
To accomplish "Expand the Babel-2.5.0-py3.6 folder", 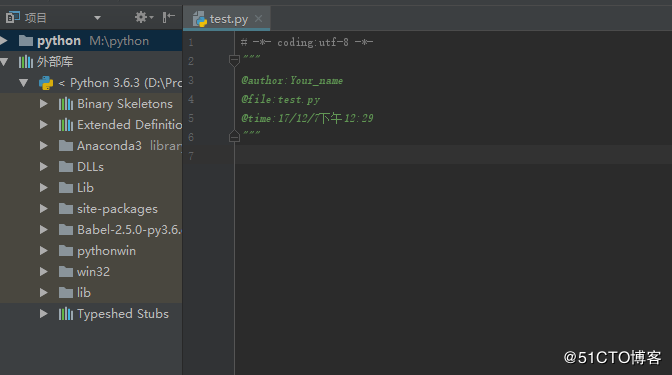I will (x=43, y=230).
